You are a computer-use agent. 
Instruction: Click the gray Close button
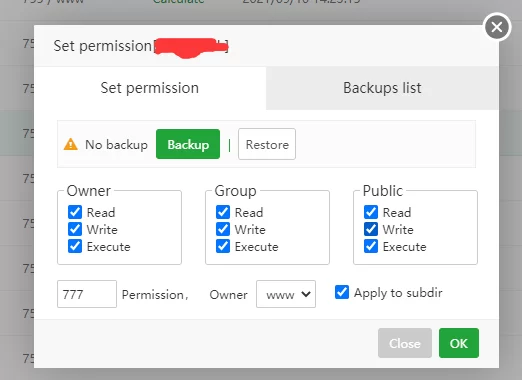[x=405, y=343]
